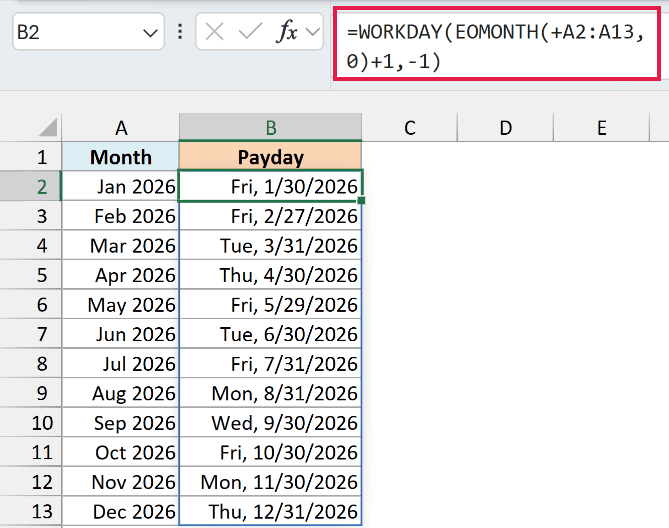The width and height of the screenshot is (669, 528).
Task: Select cell Feb 2026
Action: pyautogui.click(x=121, y=215)
